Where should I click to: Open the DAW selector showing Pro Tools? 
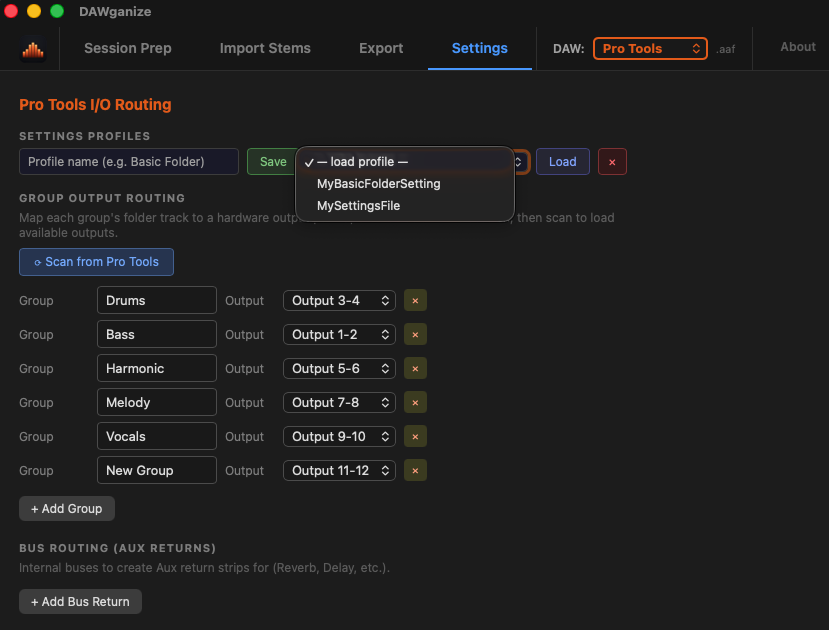click(x=650, y=47)
